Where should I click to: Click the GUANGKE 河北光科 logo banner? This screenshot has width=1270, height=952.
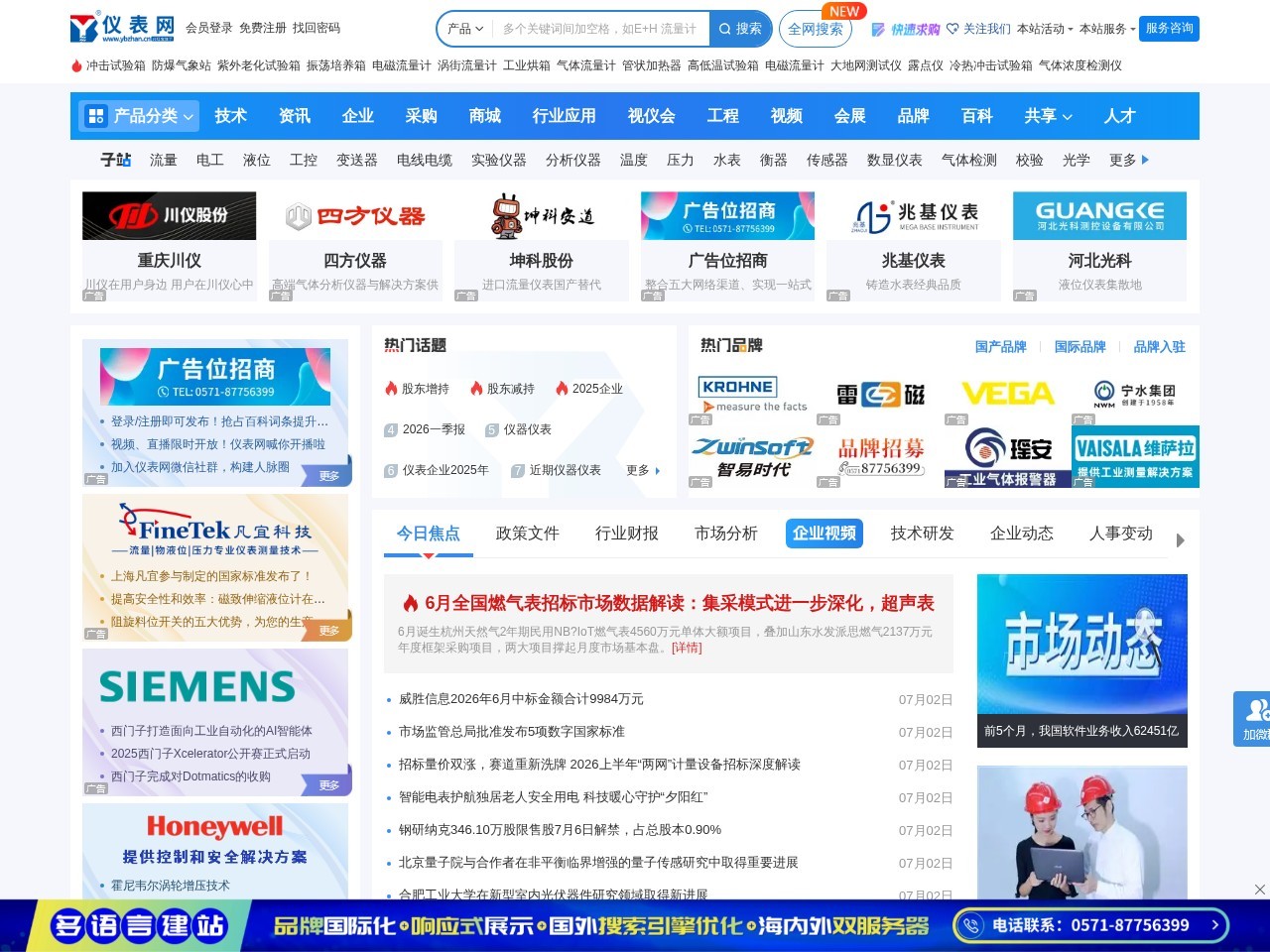coord(1099,215)
